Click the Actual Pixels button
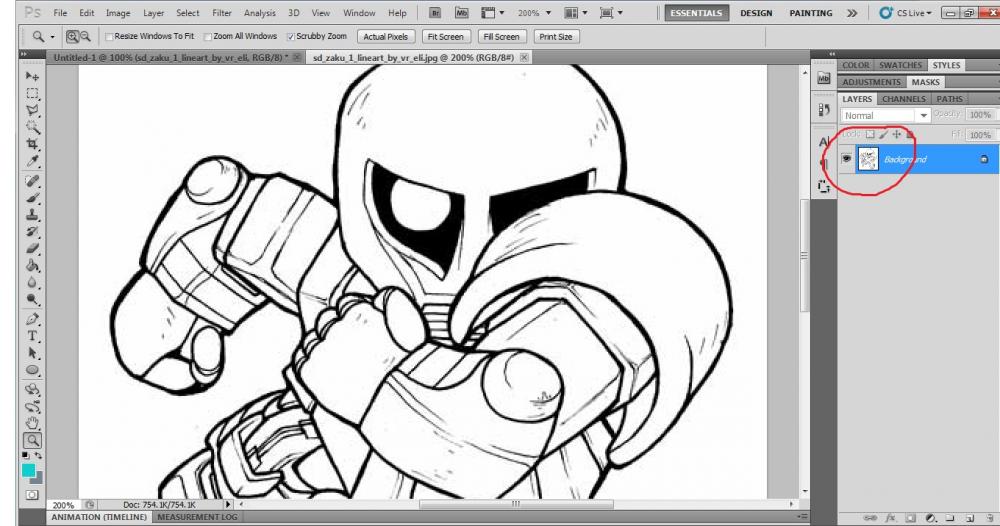The height and width of the screenshot is (526, 1000). click(x=386, y=37)
